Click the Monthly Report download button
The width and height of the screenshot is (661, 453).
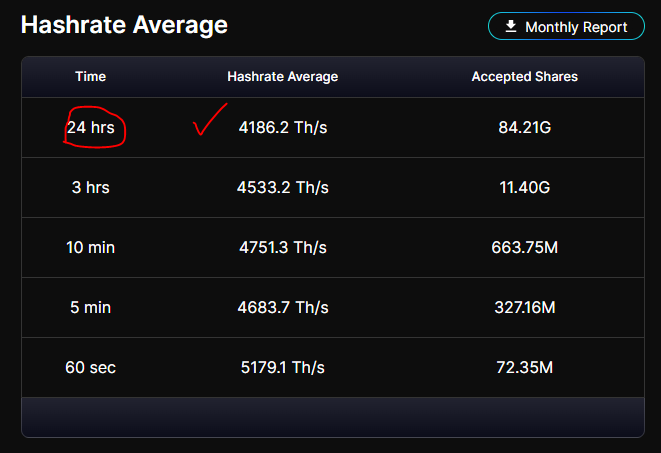pos(566,27)
